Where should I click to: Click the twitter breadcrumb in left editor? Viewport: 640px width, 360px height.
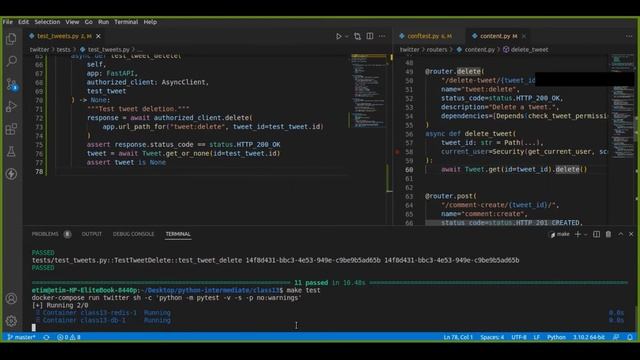[40, 50]
